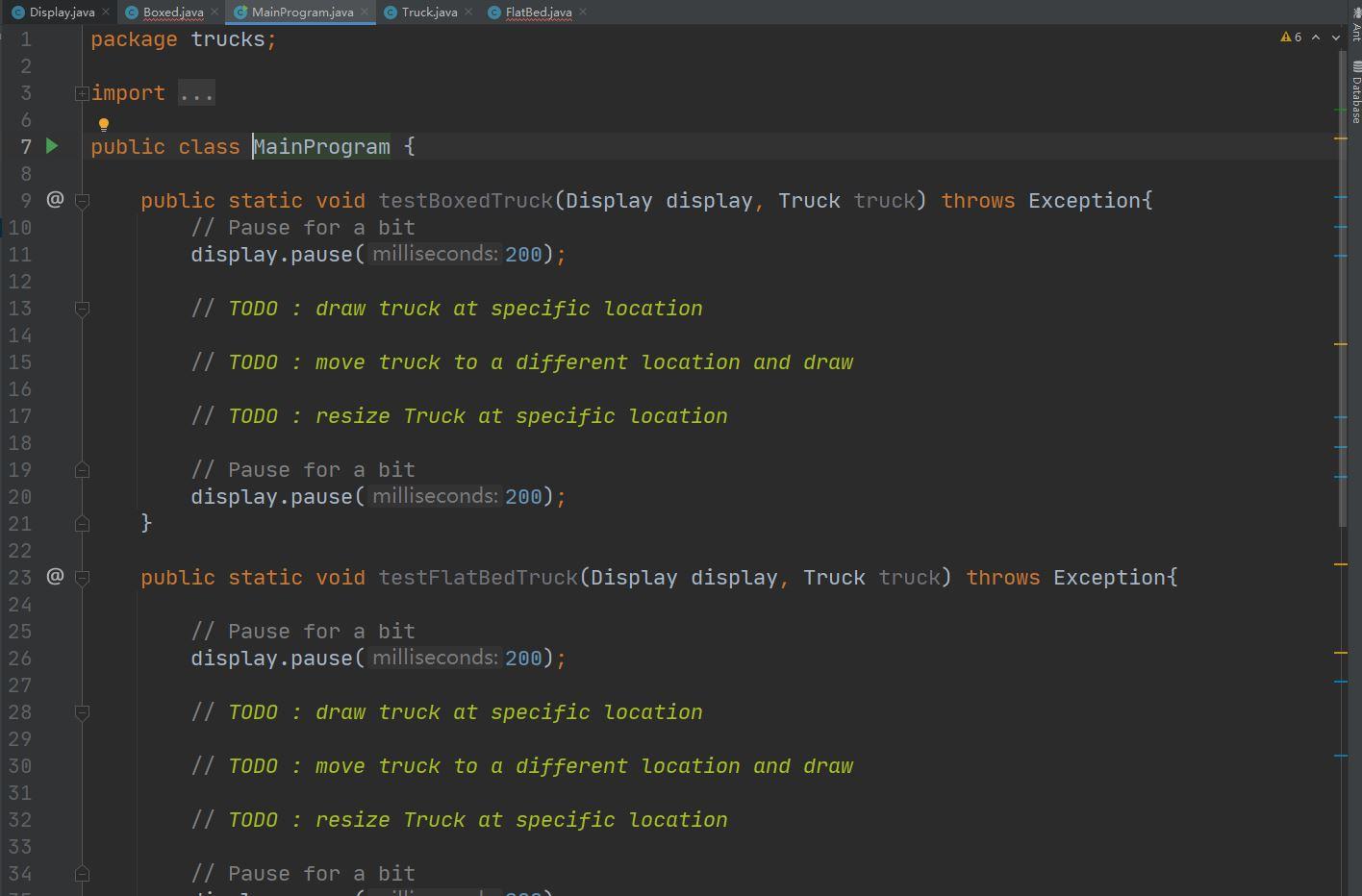Screen dimensions: 1362x896
Task: Collapse TODO comment block at line 28
Action: tap(82, 712)
